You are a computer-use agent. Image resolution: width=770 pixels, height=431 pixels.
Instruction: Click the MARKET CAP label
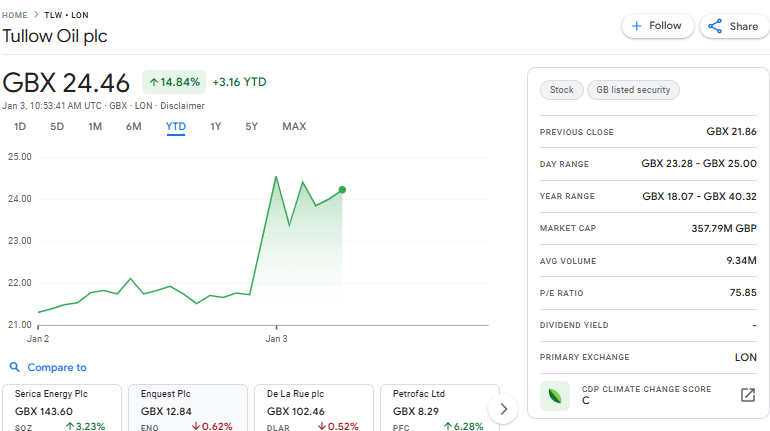568,228
